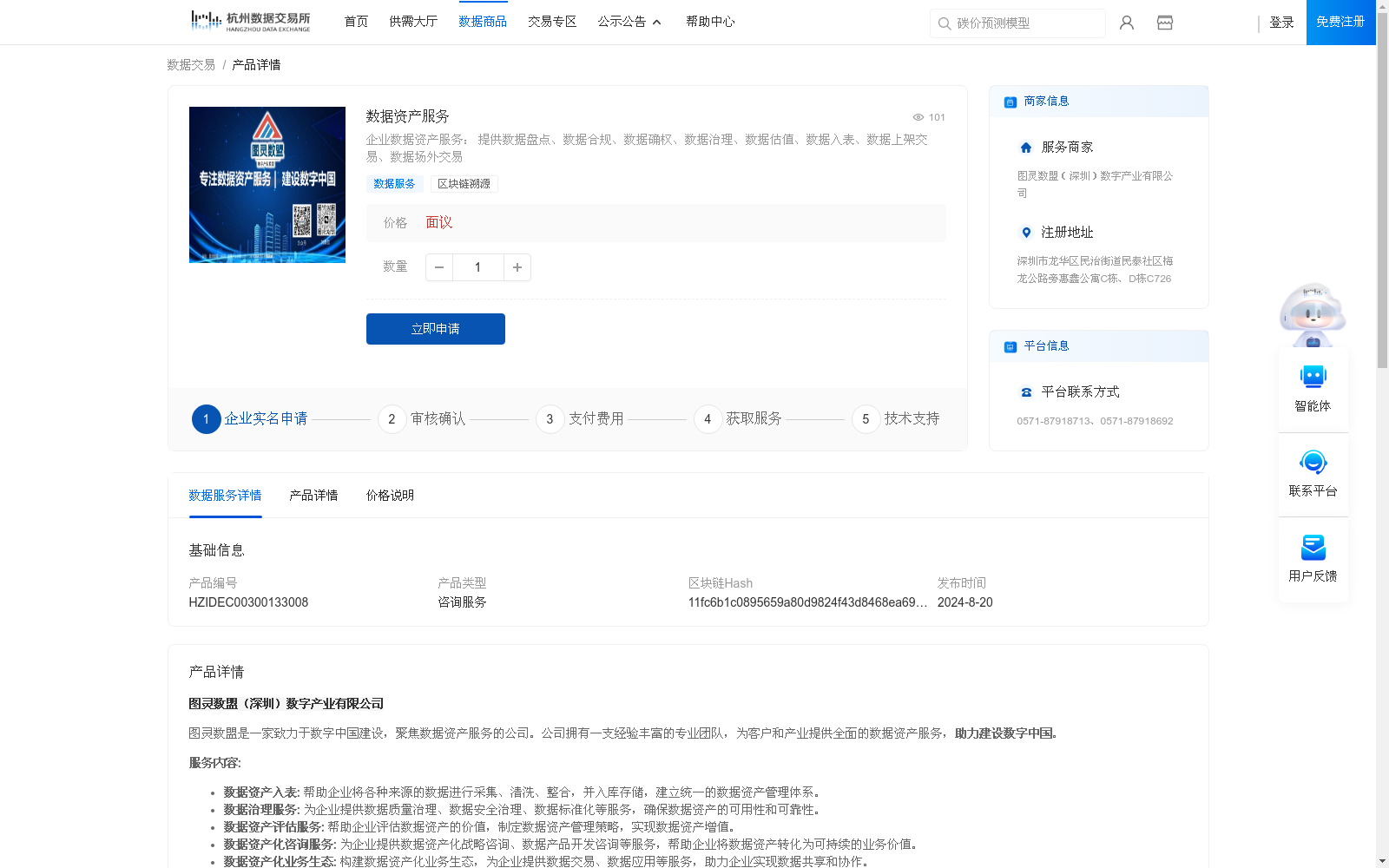The width and height of the screenshot is (1389, 868).
Task: Click the 面议 price text
Action: (x=439, y=223)
